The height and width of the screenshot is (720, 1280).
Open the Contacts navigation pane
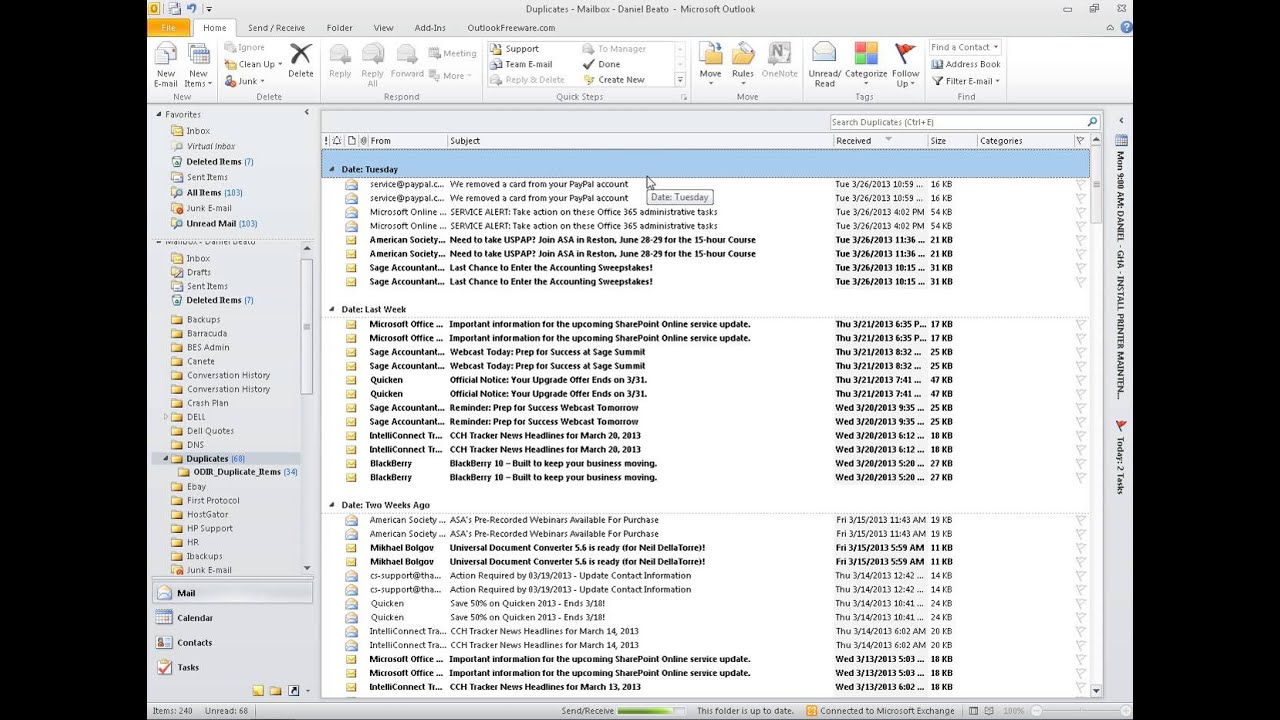click(232, 642)
